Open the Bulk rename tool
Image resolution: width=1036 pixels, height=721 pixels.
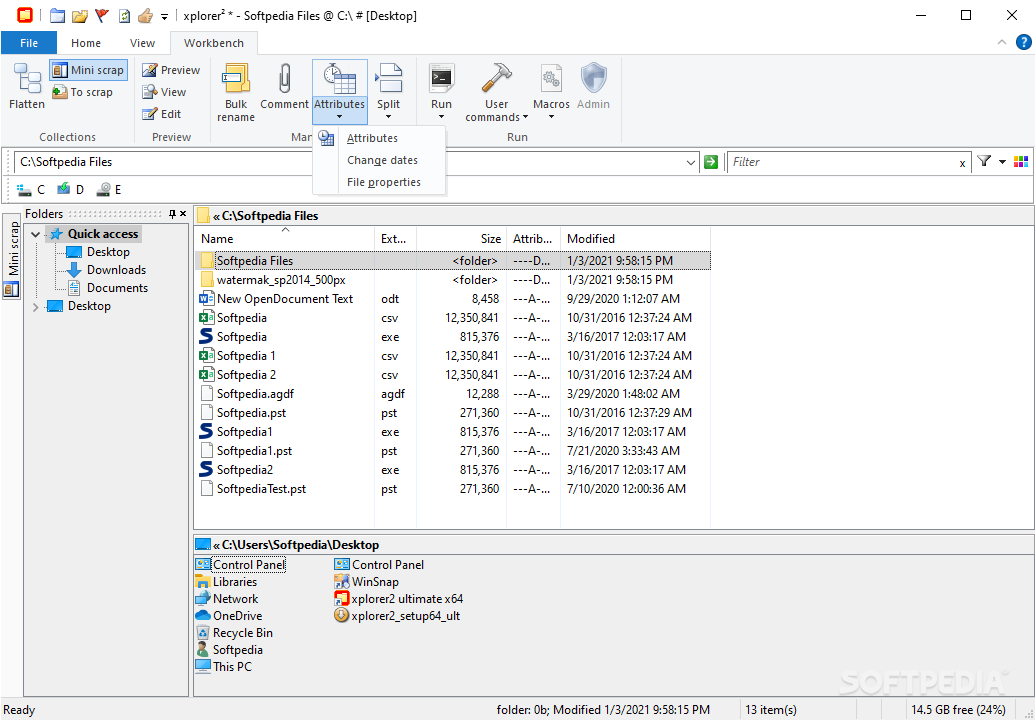[236, 93]
